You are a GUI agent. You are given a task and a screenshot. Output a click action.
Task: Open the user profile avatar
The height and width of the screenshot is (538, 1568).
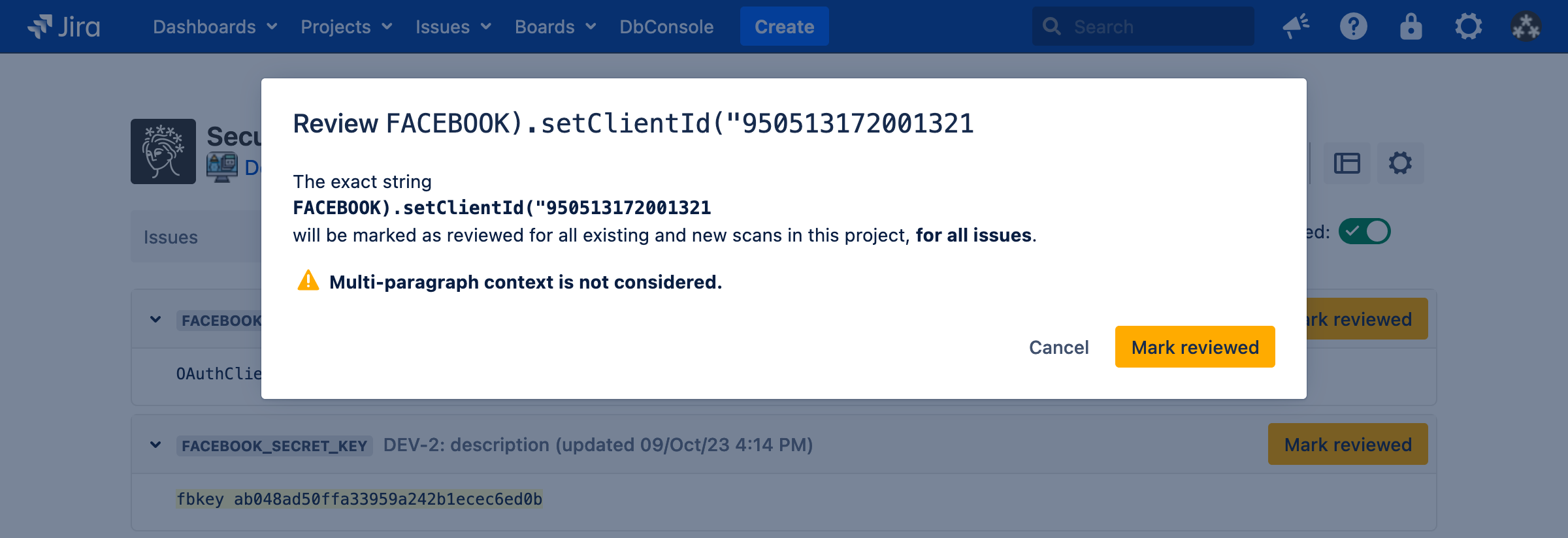(x=1526, y=27)
